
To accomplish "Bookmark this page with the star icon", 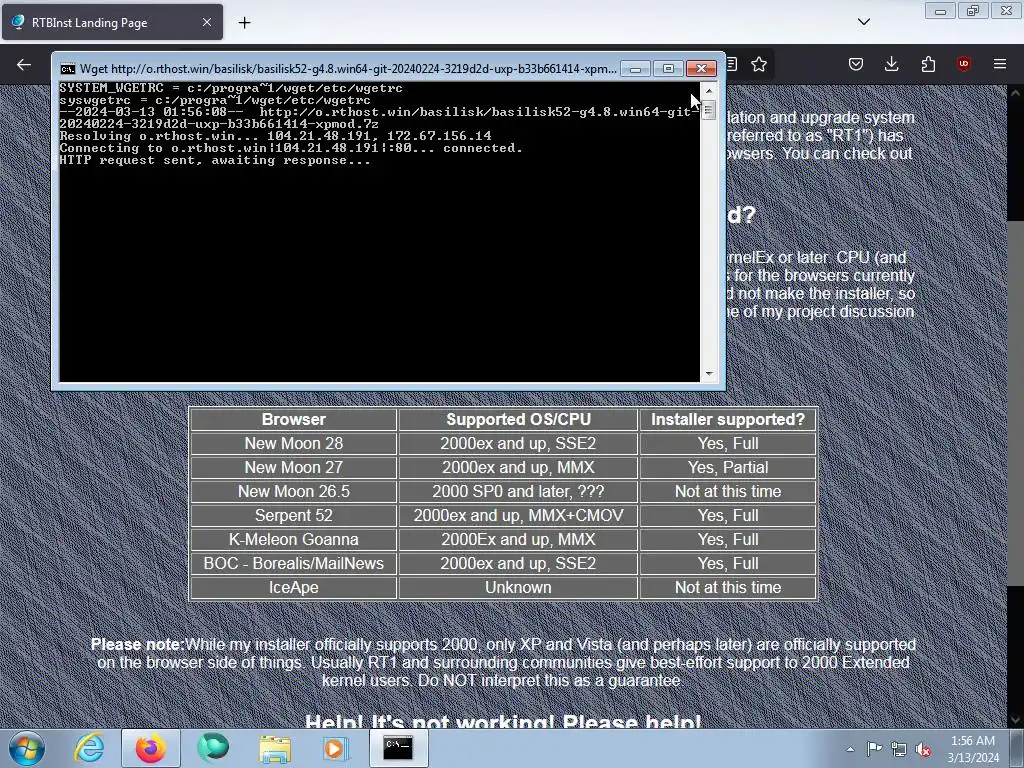I will (758, 64).
